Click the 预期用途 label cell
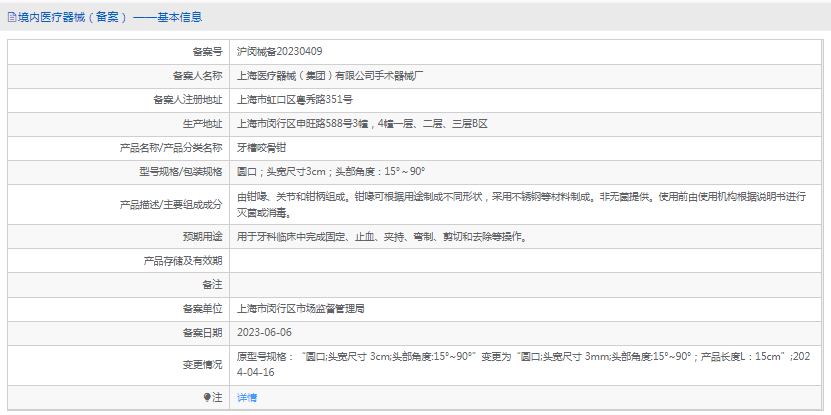This screenshot has width=831, height=415. 119,236
